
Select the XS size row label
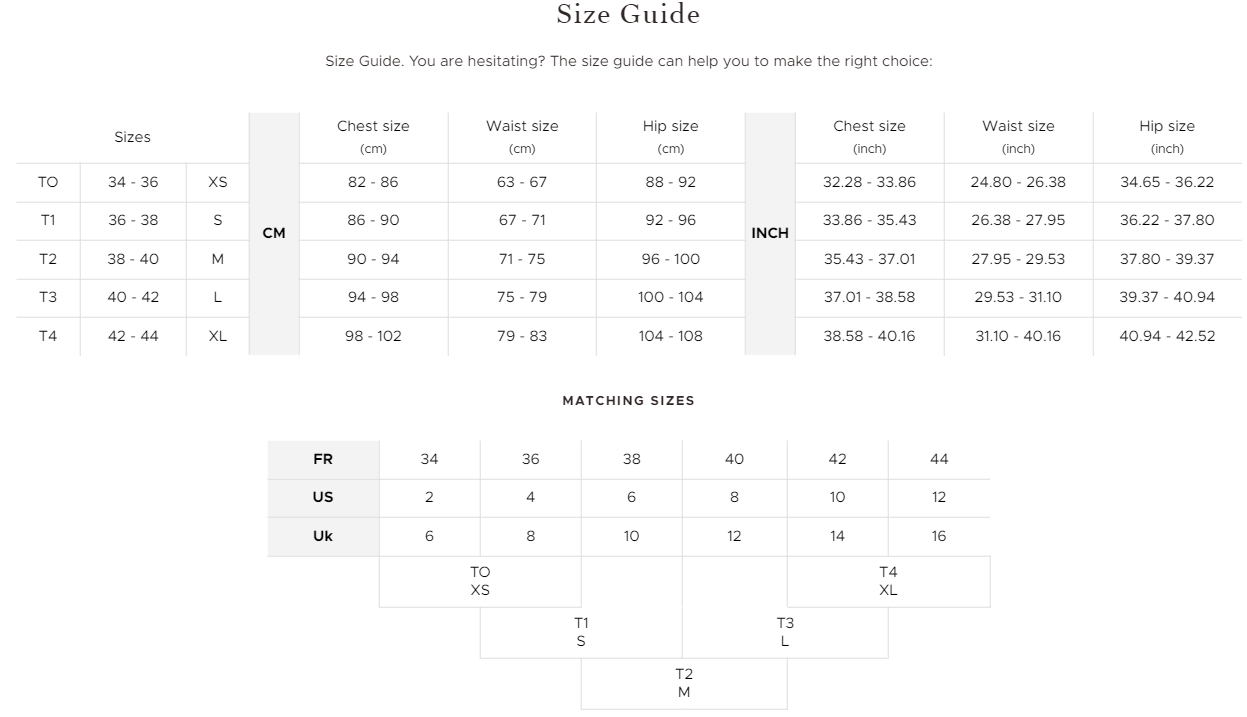(x=217, y=182)
